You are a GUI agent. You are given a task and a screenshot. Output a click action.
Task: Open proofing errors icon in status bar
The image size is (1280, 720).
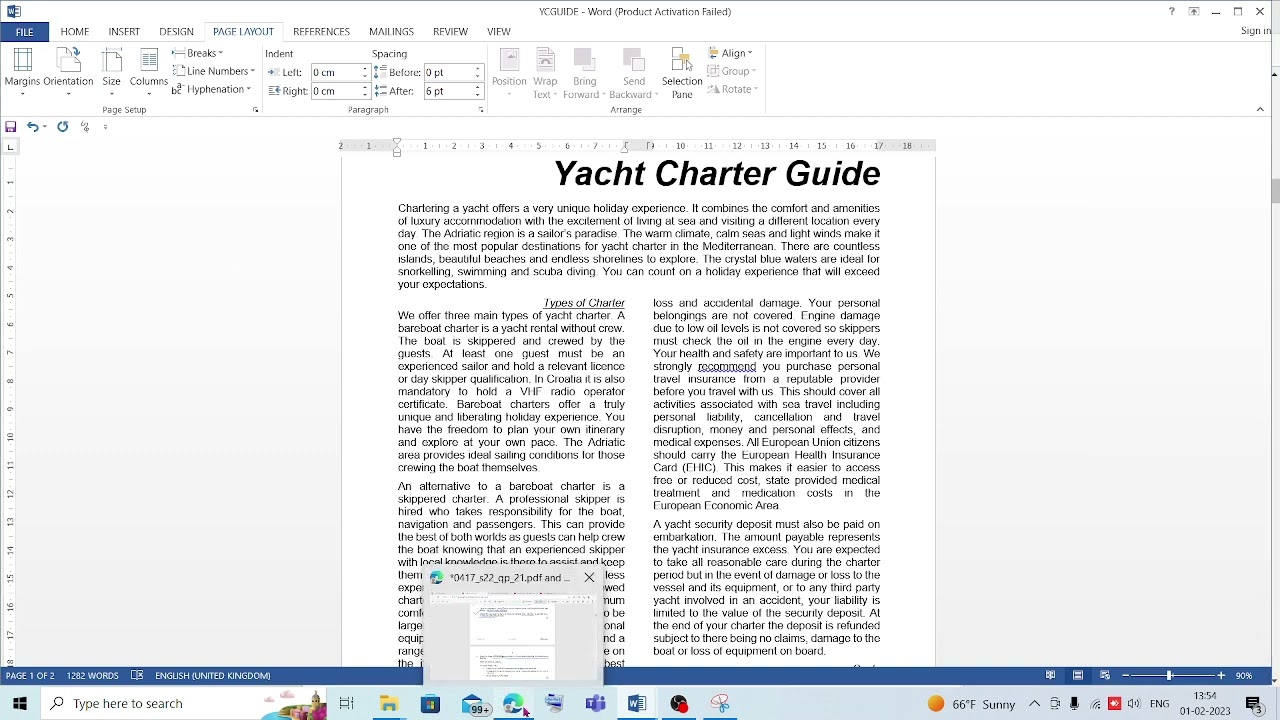(137, 676)
